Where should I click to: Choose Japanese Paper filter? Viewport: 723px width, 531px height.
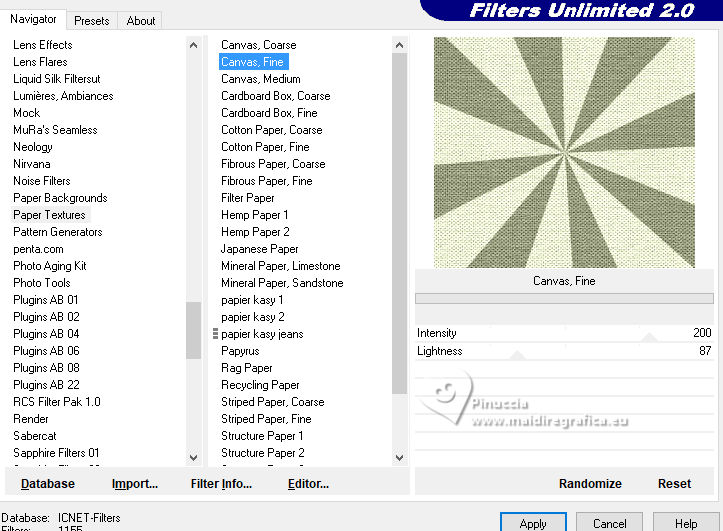pyautogui.click(x=260, y=249)
